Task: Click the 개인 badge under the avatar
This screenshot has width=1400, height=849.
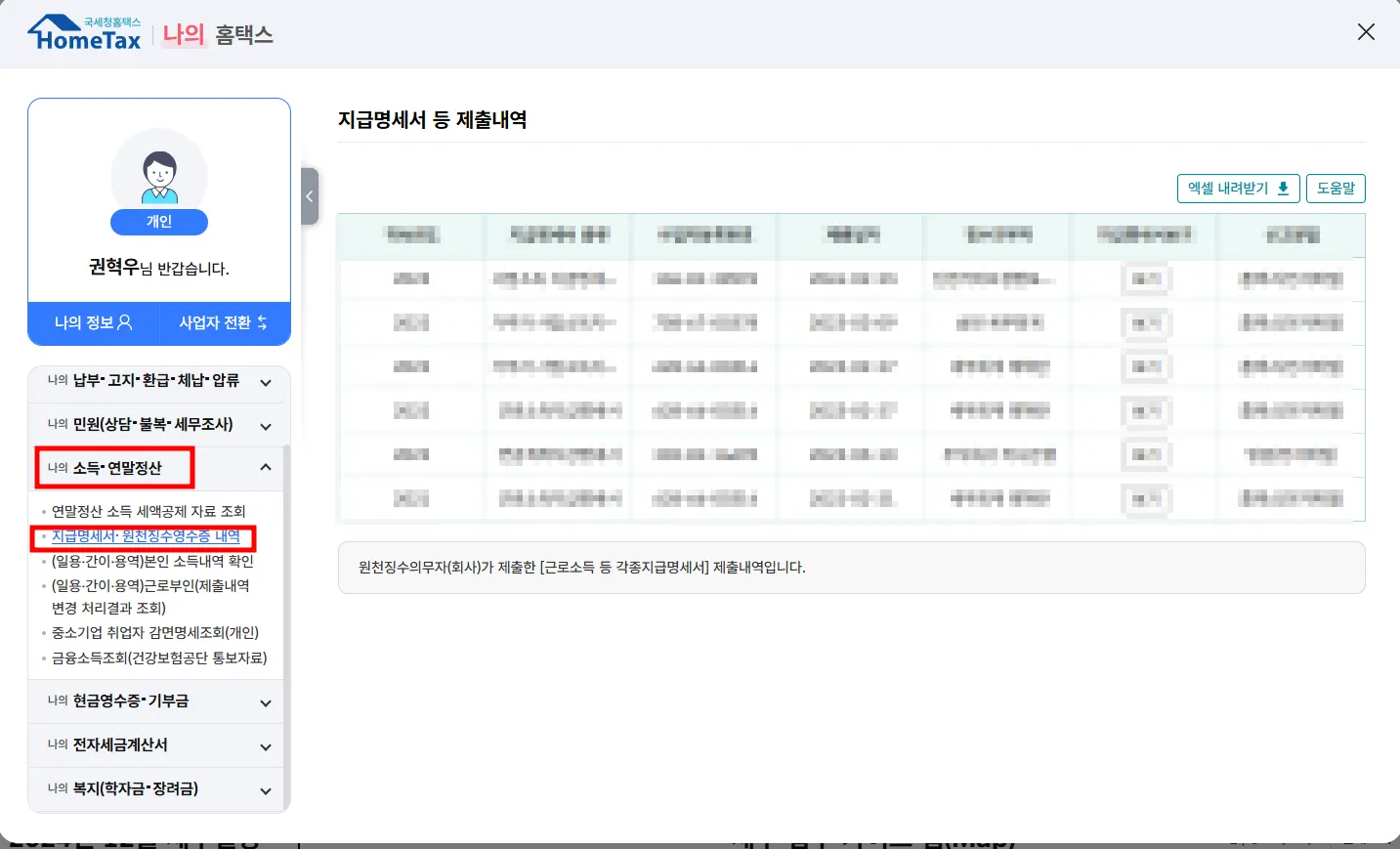Action: pos(159,222)
